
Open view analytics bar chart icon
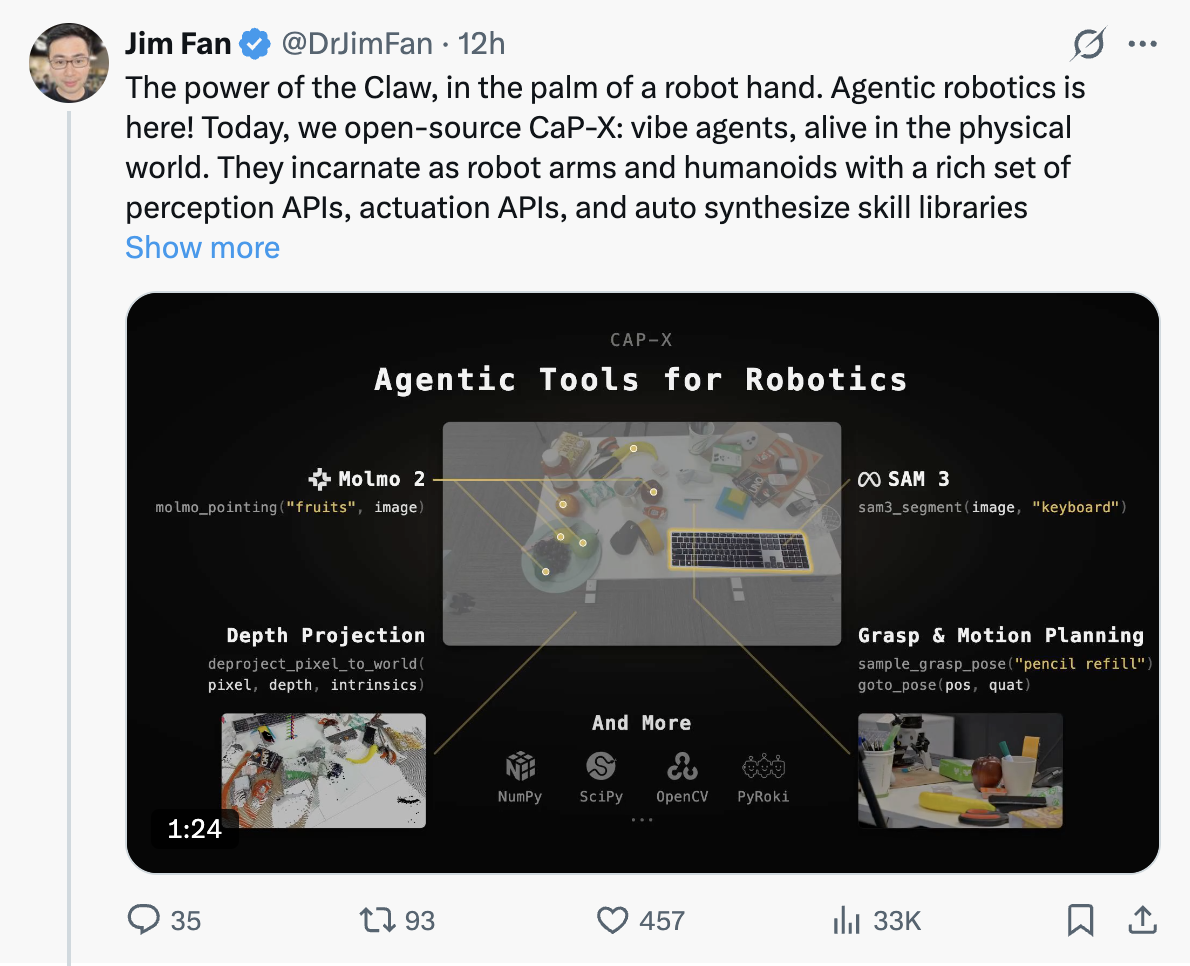click(x=846, y=919)
